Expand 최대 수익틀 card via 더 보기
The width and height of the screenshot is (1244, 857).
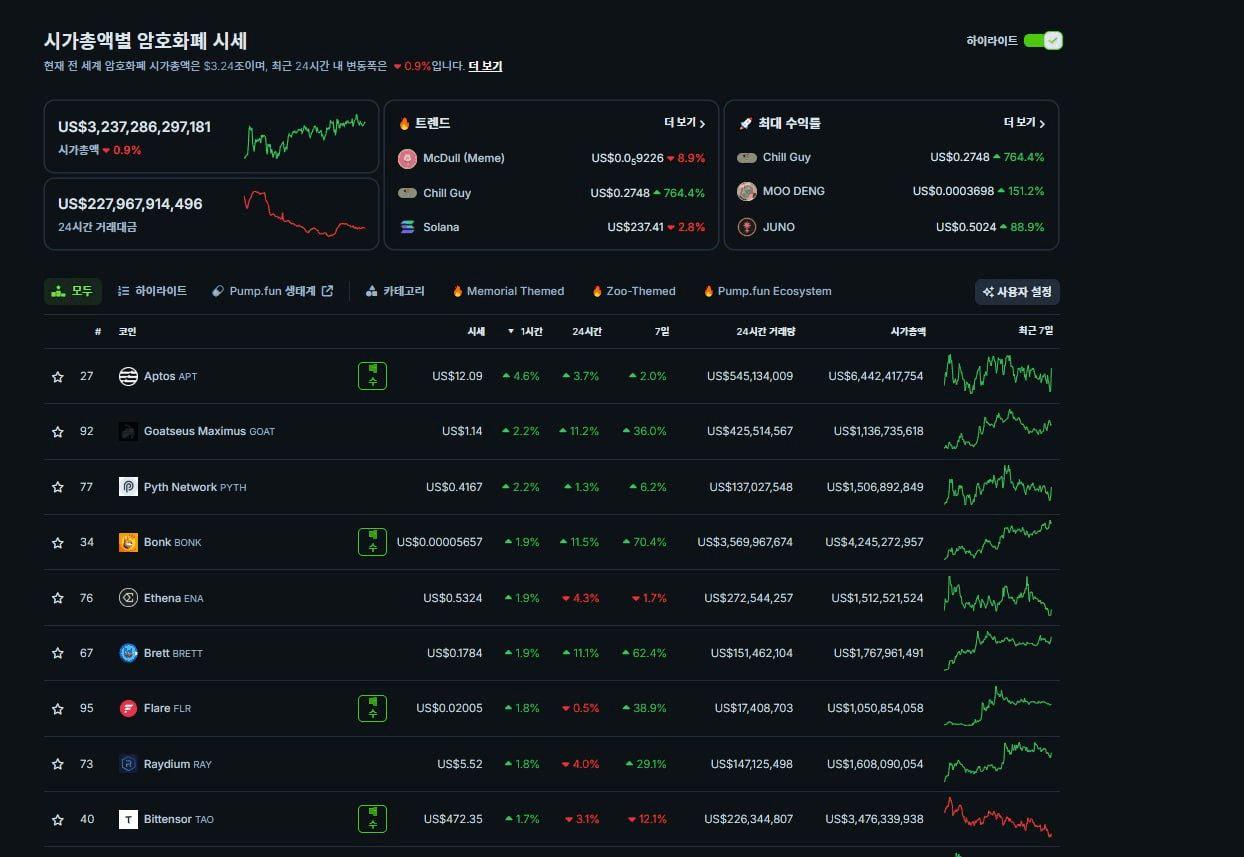pos(1025,123)
